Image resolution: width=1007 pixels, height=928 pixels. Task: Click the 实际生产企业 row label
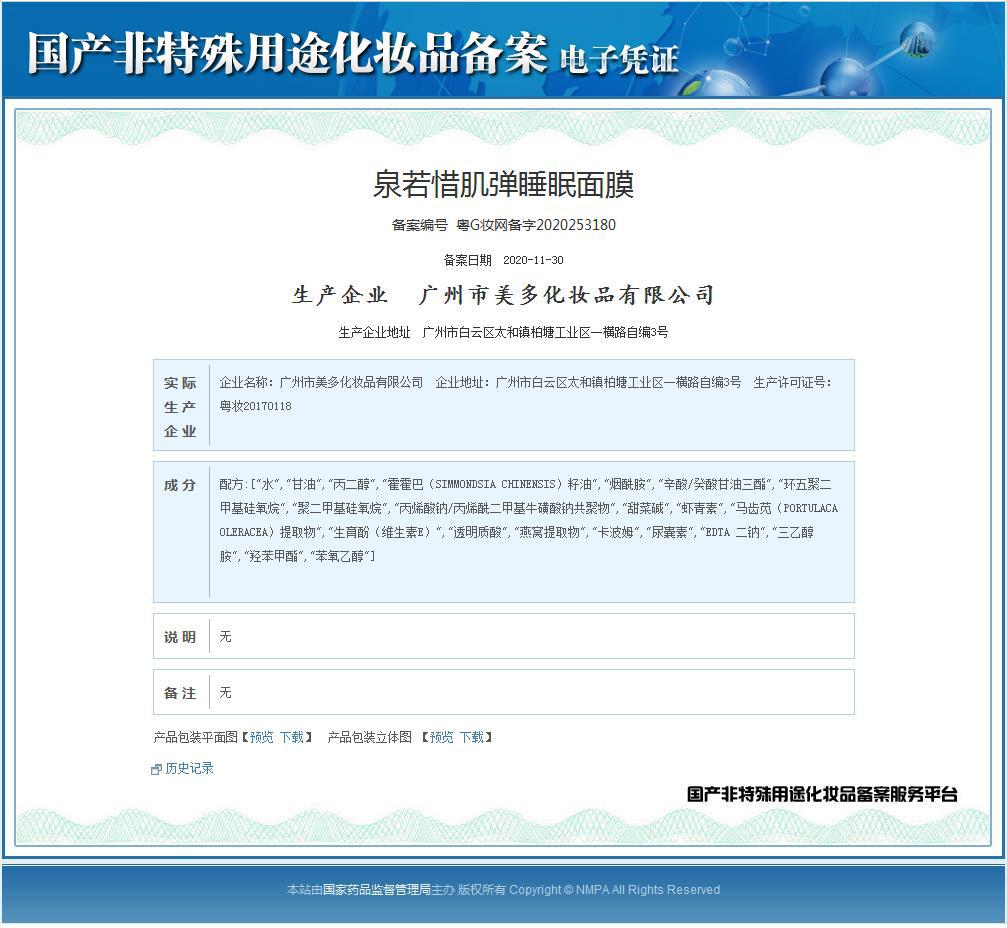(180, 407)
